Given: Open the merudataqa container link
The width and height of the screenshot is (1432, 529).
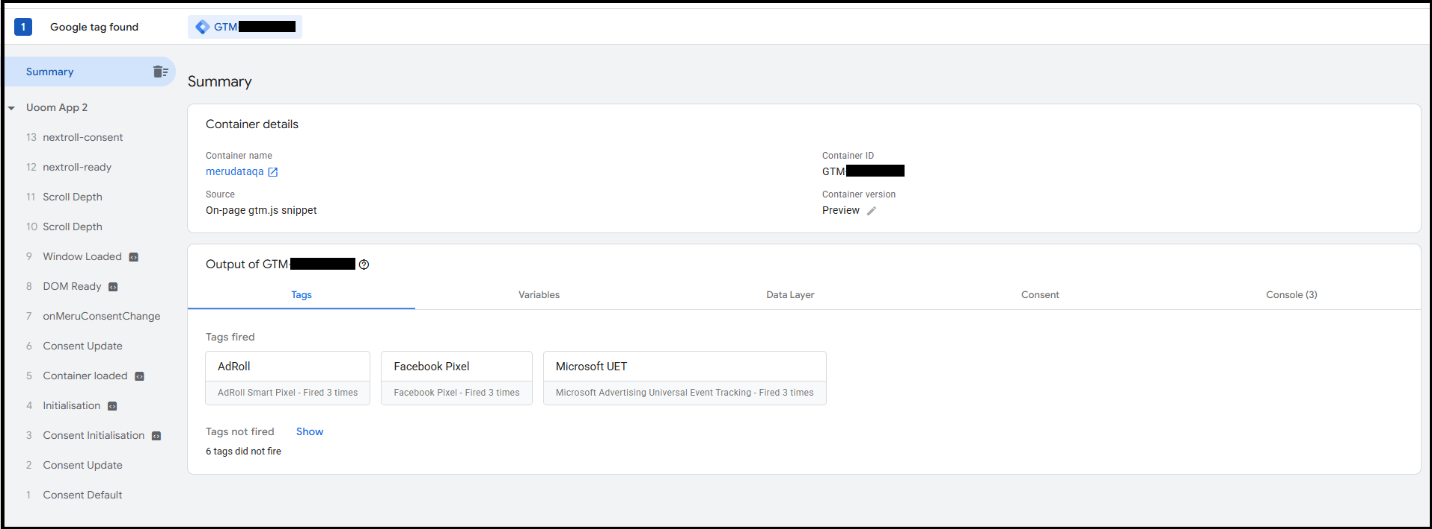Looking at the screenshot, I should pyautogui.click(x=235, y=172).
